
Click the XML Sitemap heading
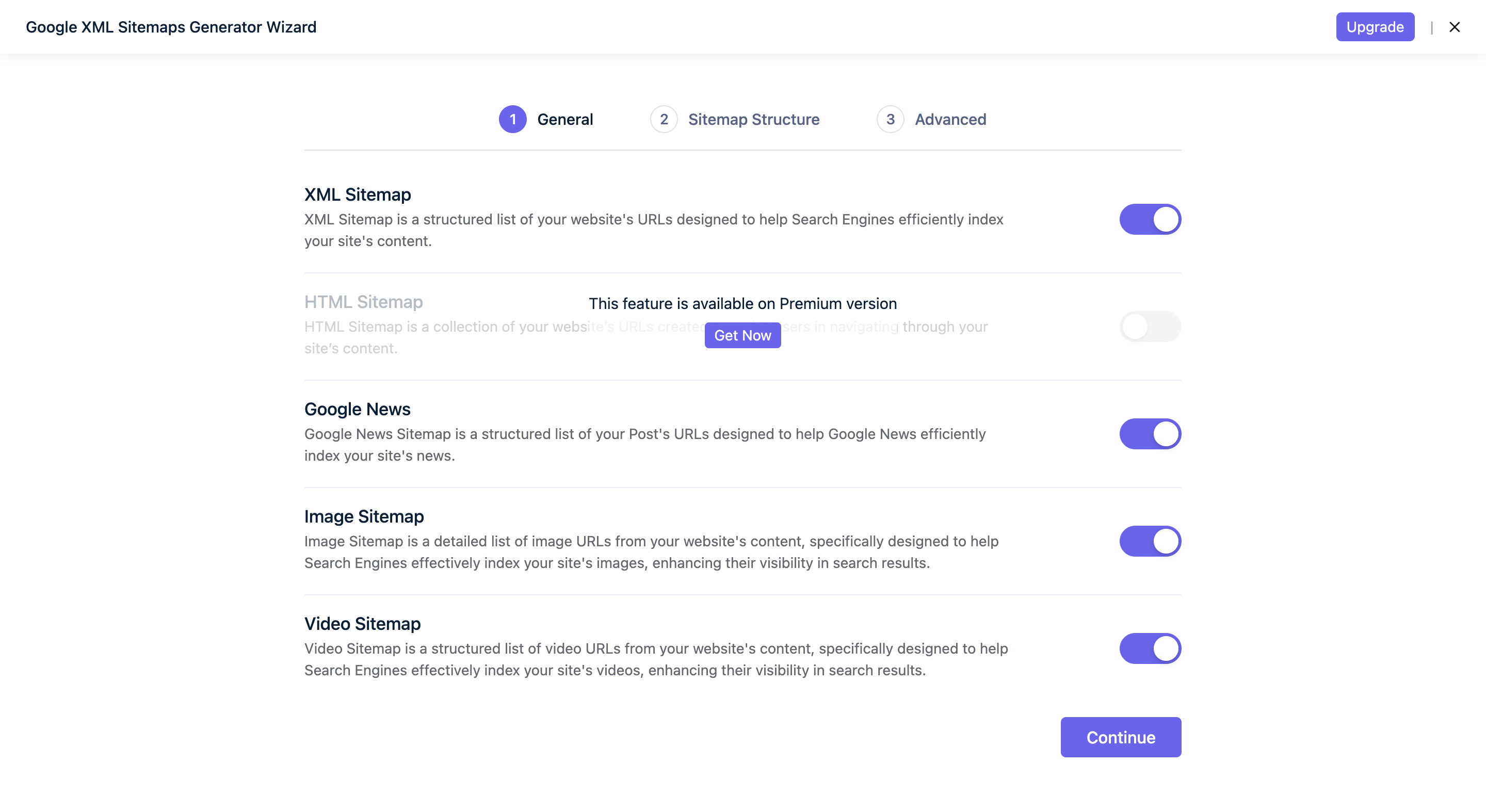click(x=358, y=195)
